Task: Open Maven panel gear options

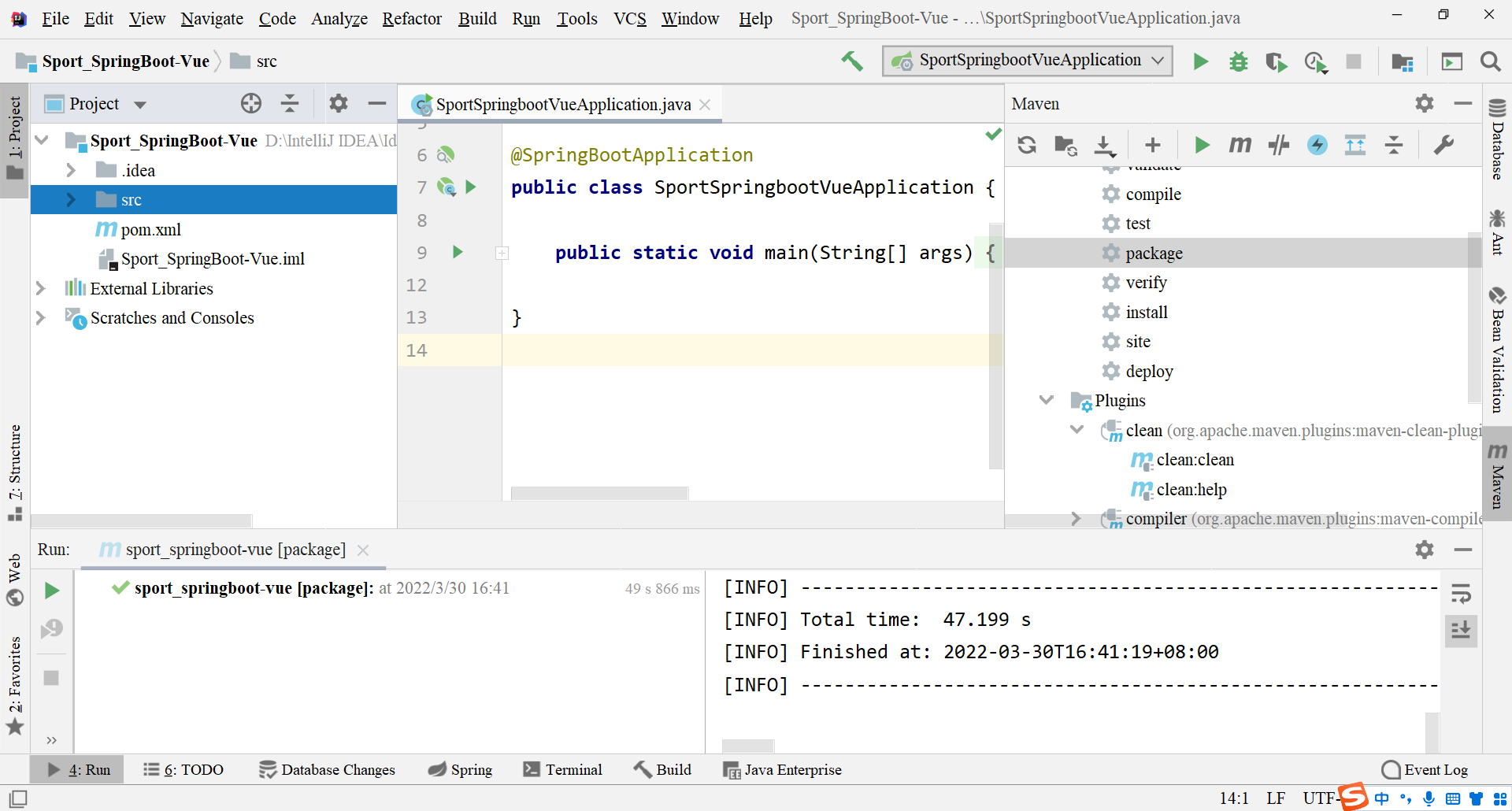Action: pos(1425,103)
